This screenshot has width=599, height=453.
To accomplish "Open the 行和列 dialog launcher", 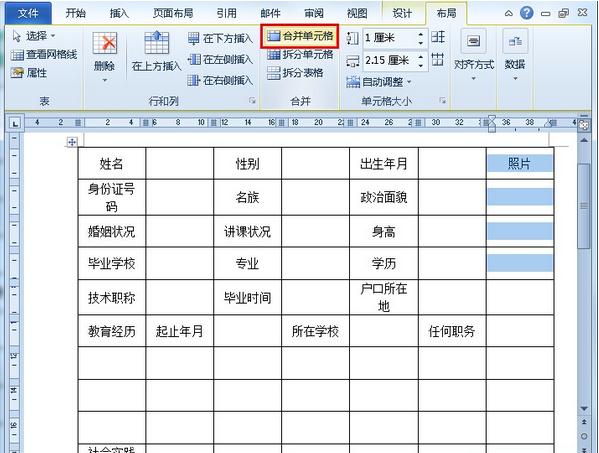I will click(x=252, y=100).
